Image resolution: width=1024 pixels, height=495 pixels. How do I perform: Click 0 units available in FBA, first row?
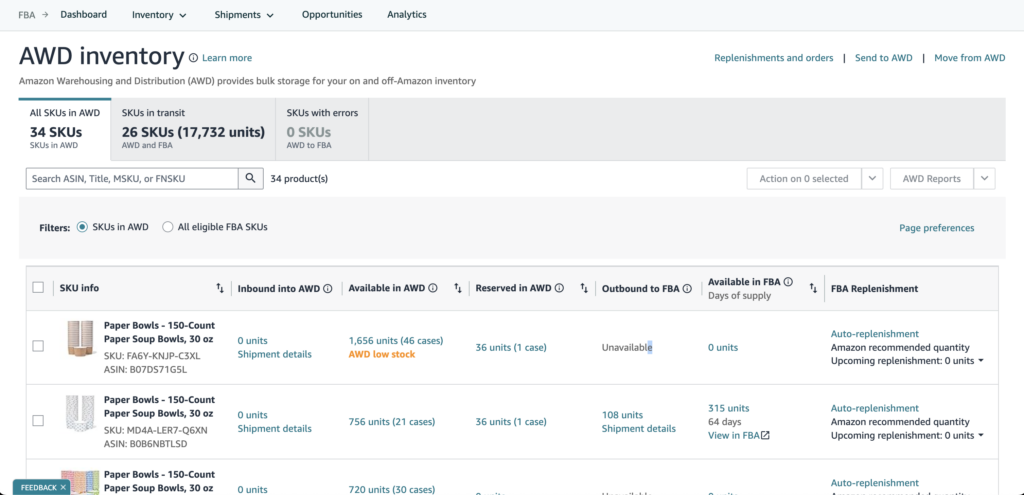[723, 347]
